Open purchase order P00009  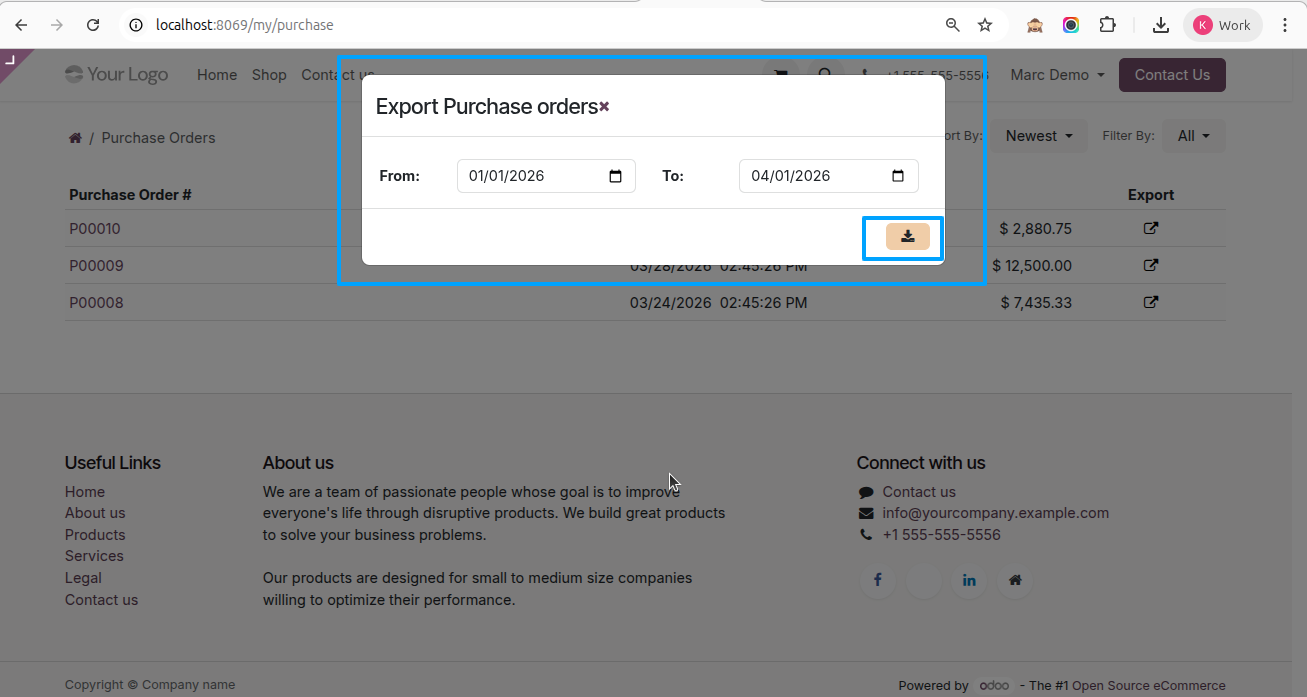tap(96, 266)
